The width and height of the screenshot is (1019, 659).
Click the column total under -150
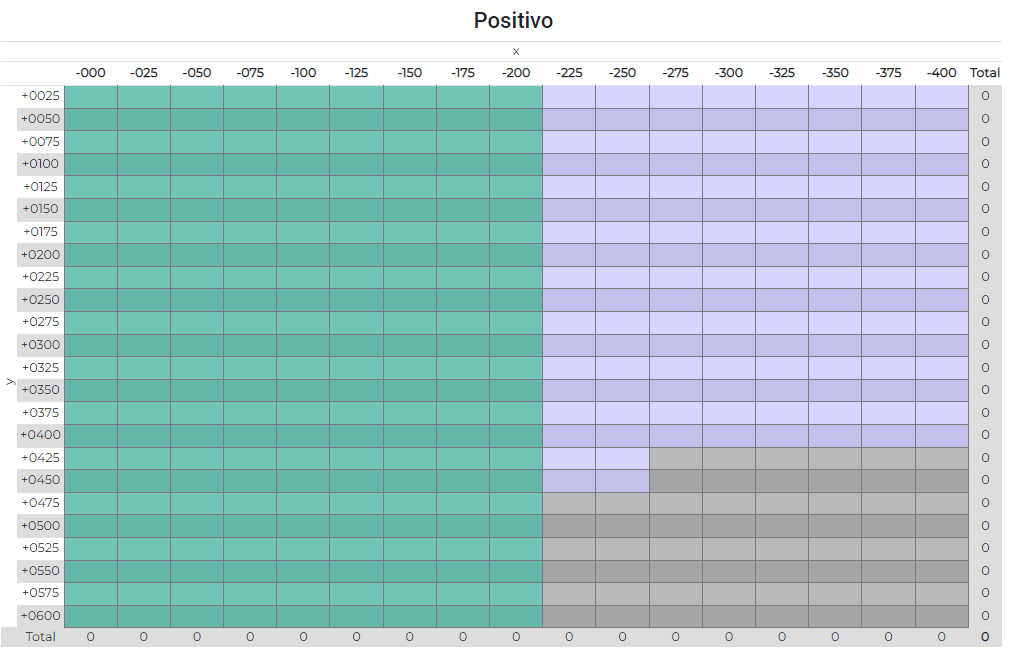tap(409, 637)
